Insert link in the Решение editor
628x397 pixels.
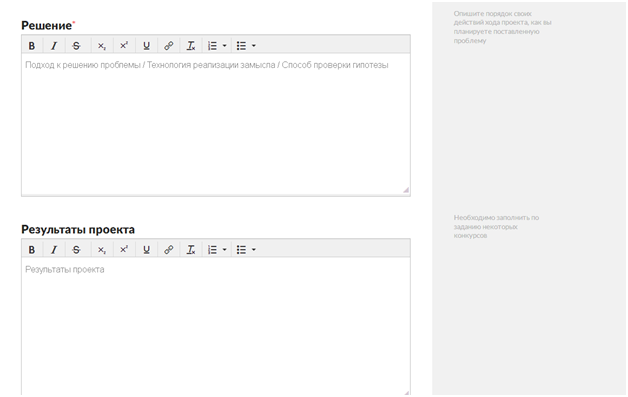coord(169,46)
